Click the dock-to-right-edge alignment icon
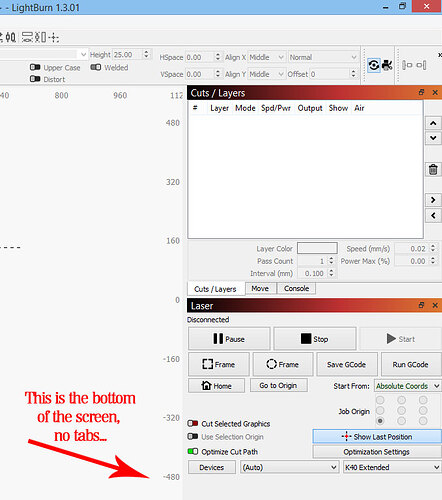 coord(422,65)
